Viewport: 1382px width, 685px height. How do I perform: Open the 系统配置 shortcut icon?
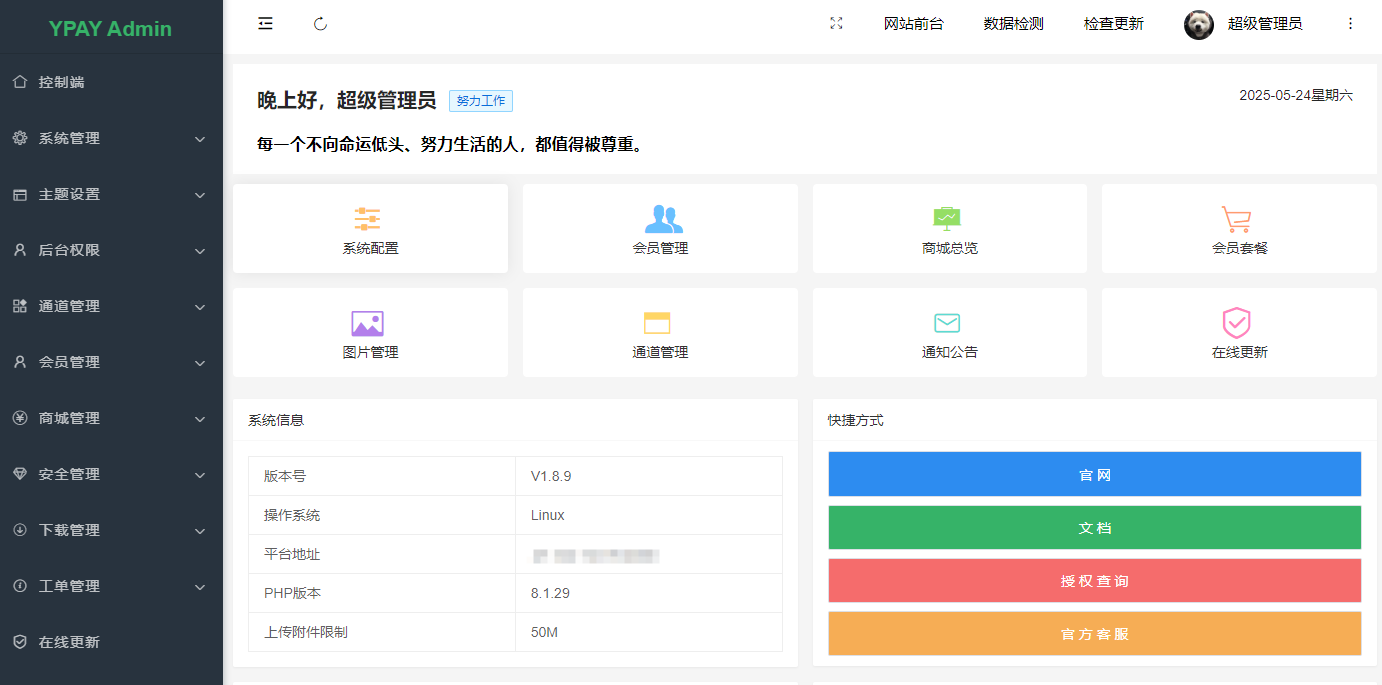(x=369, y=228)
